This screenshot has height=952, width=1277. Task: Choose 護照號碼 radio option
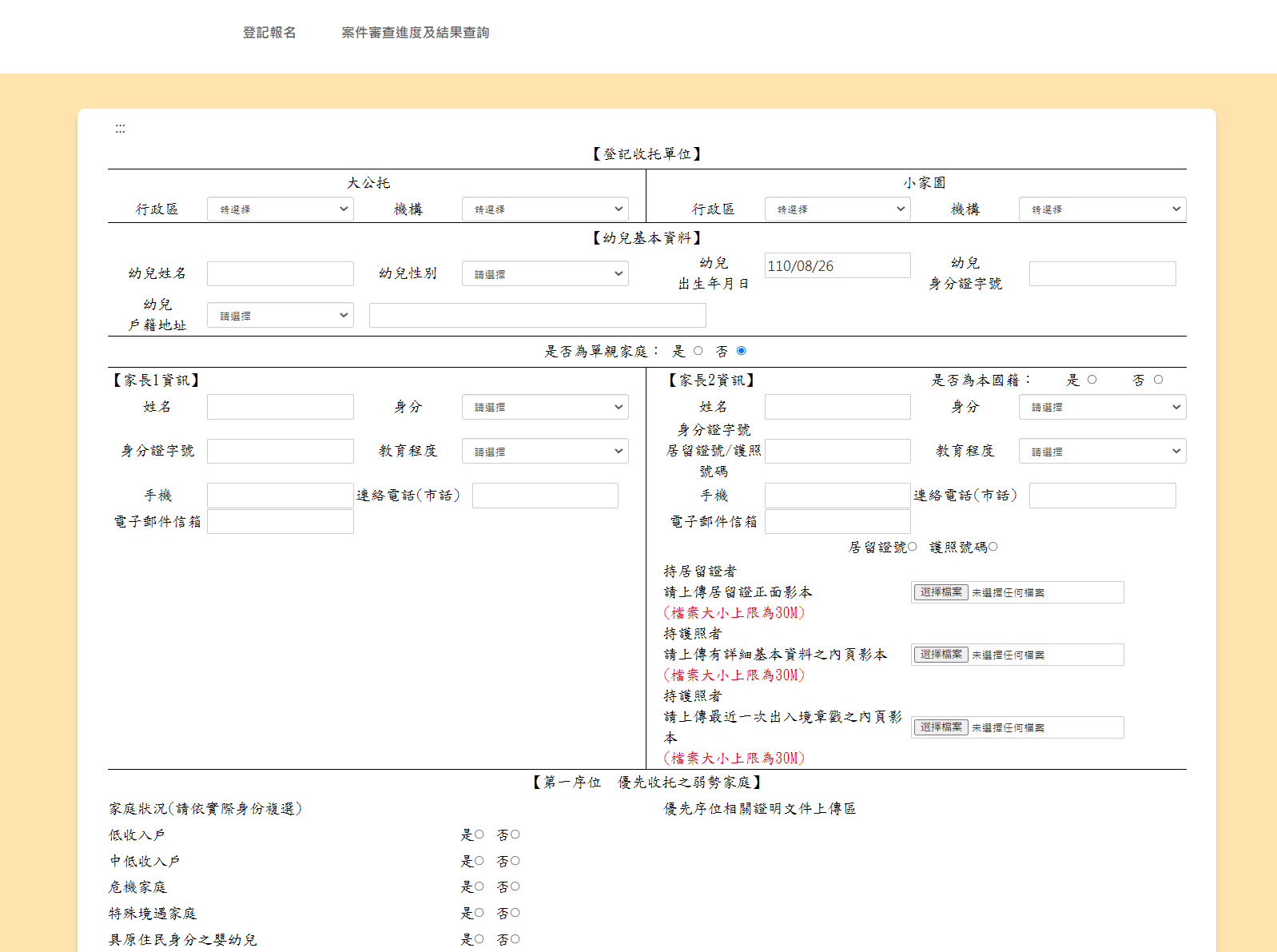pos(993,547)
